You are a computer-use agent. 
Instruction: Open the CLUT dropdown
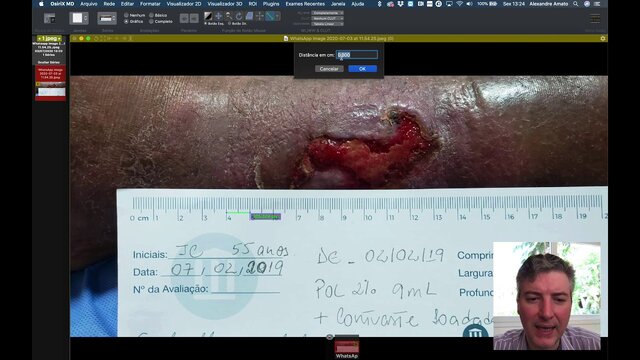[x=327, y=18]
